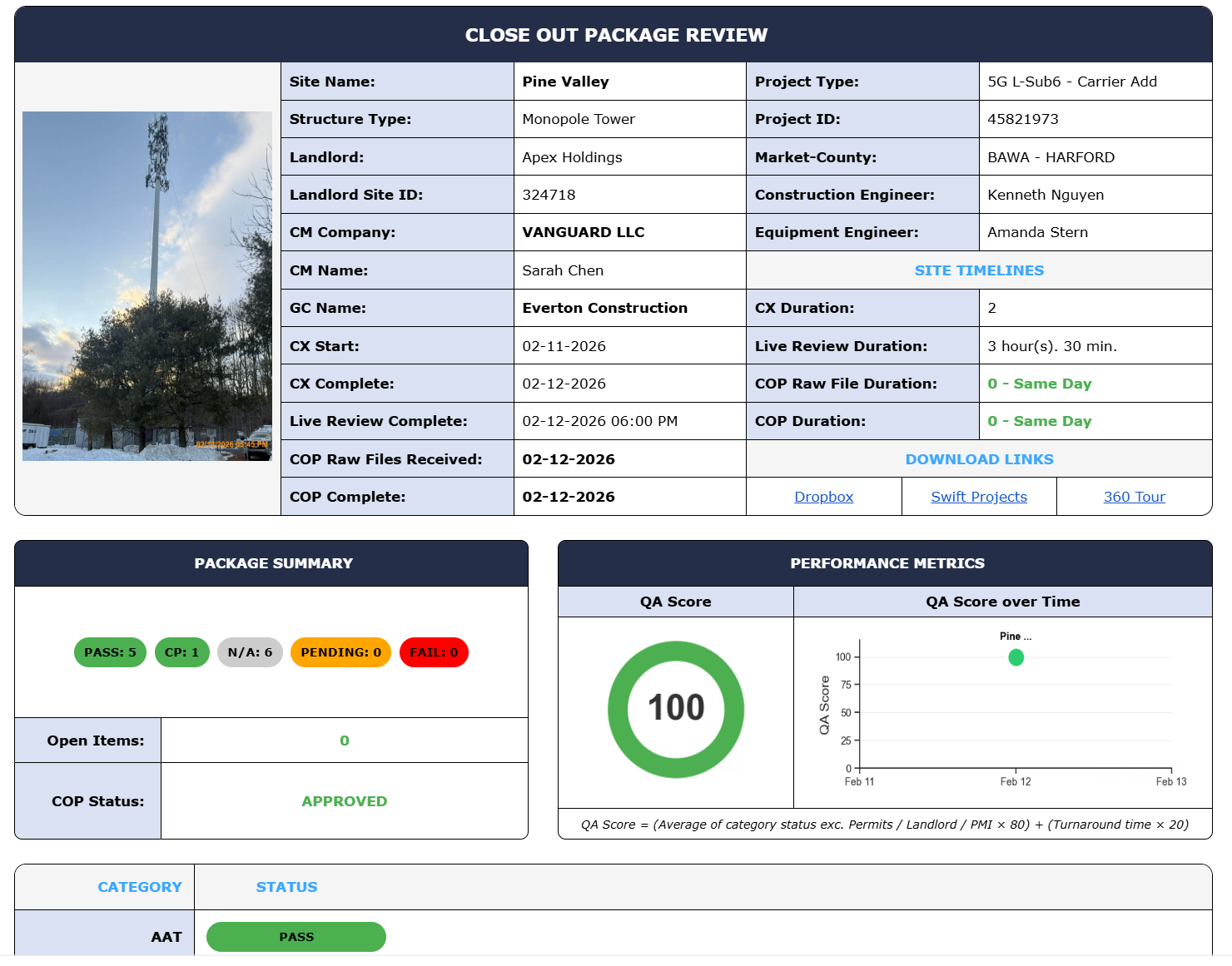Click the Open Items count of 0
Image resolution: width=1232 pixels, height=966 pixels.
pyautogui.click(x=344, y=740)
